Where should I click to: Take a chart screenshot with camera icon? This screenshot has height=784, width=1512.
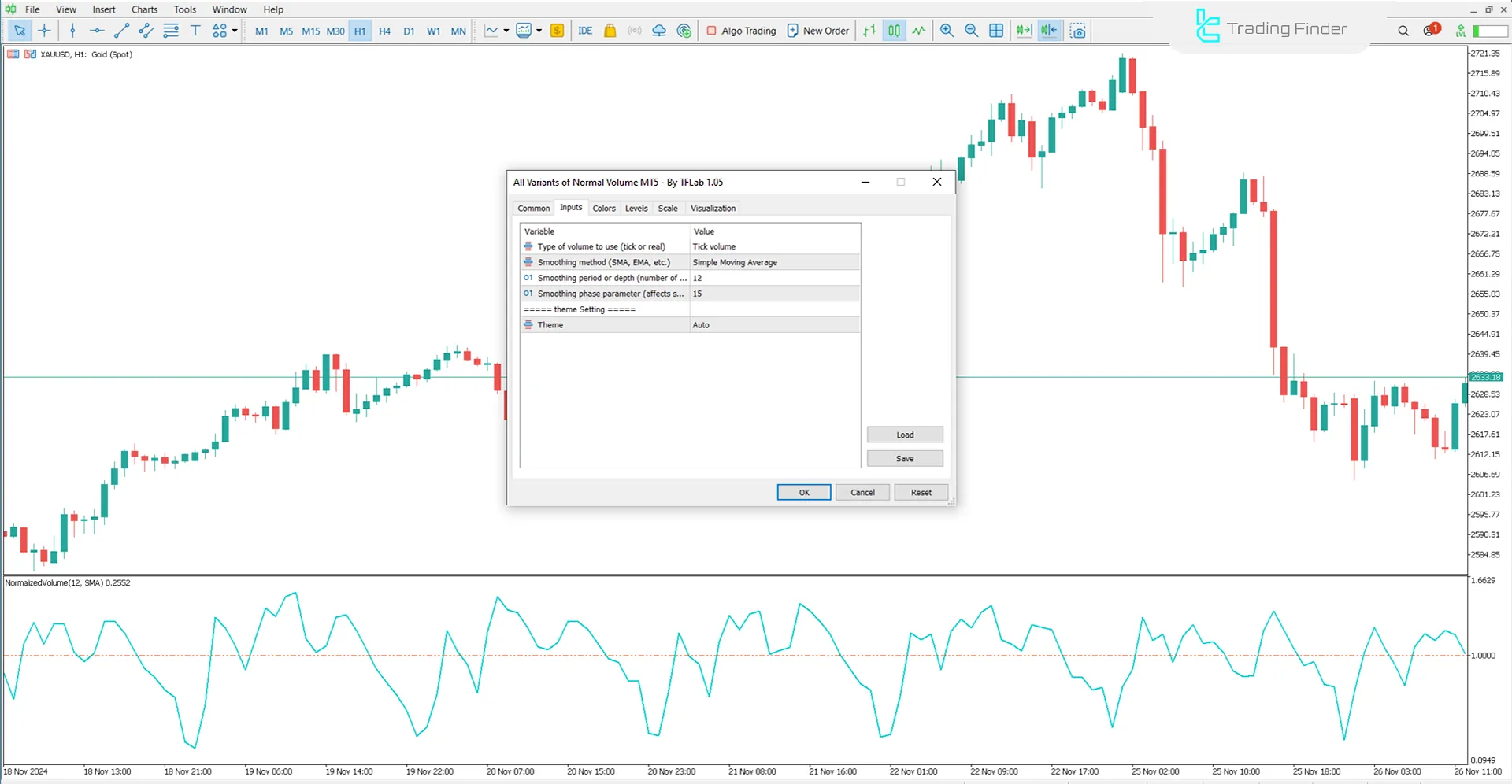(x=1078, y=31)
